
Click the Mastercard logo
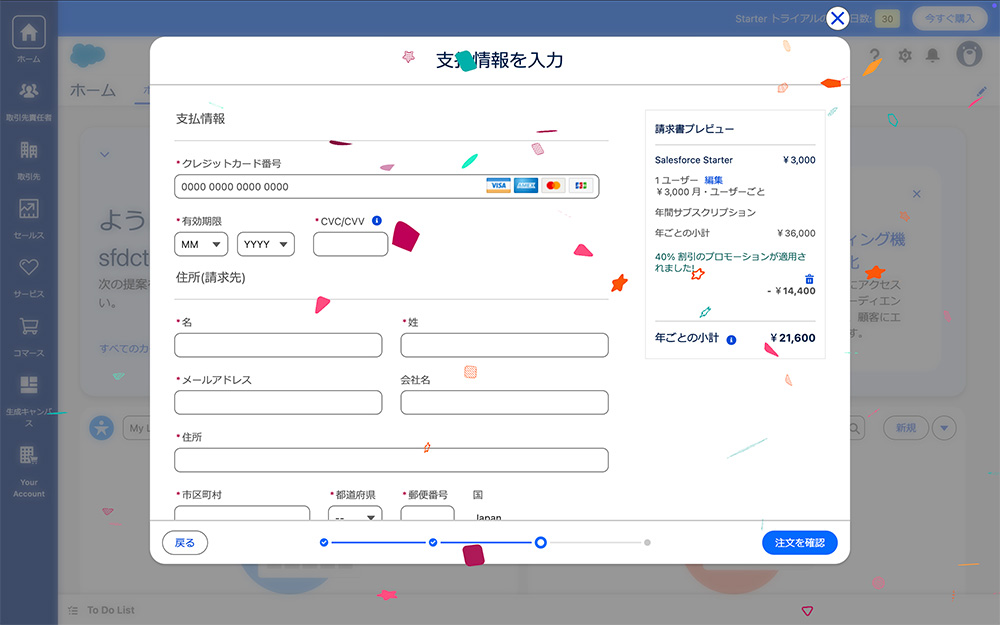(554, 186)
